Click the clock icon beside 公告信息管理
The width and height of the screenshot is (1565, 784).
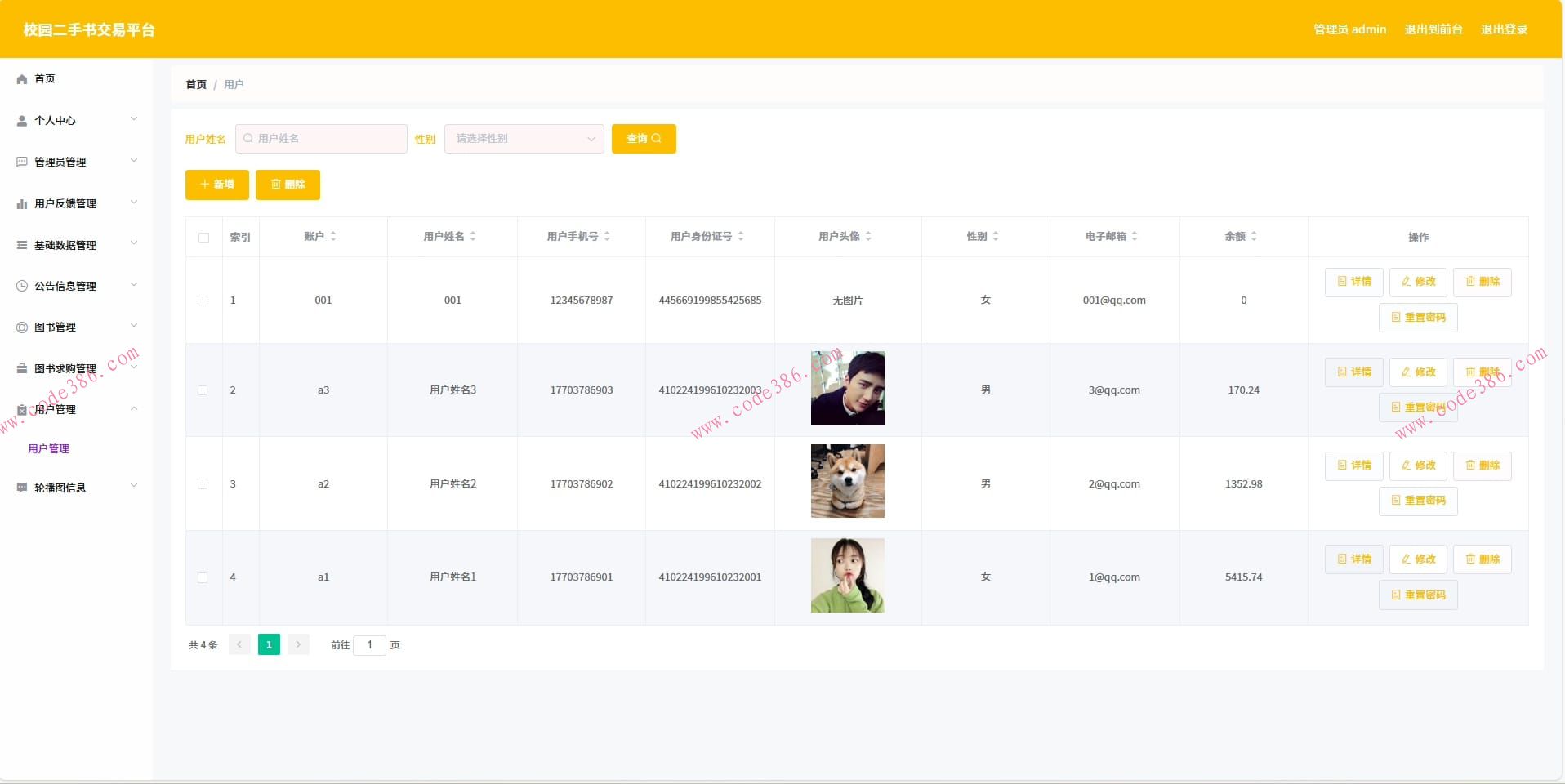click(x=22, y=287)
